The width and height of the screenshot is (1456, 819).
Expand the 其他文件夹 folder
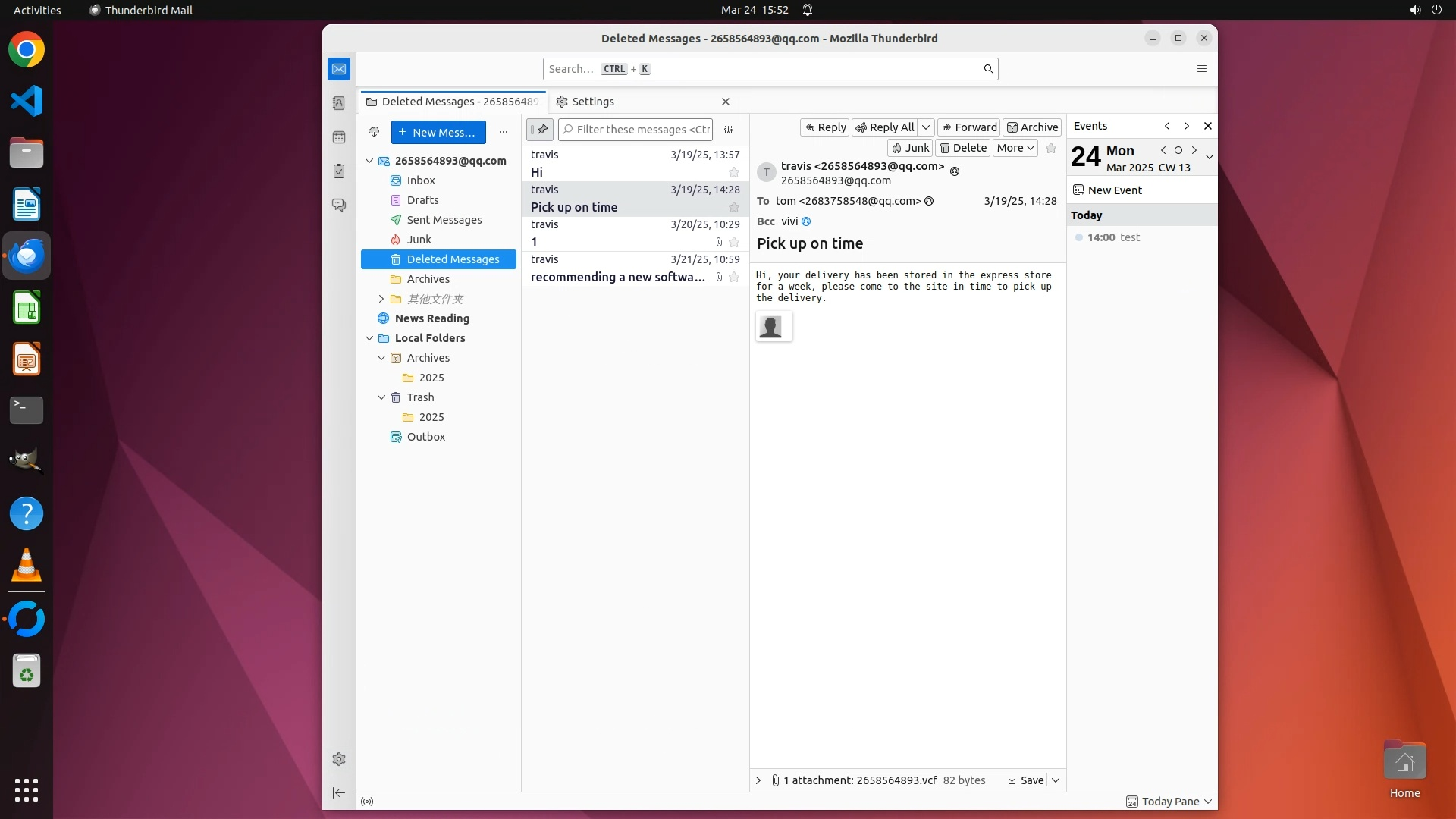point(381,299)
